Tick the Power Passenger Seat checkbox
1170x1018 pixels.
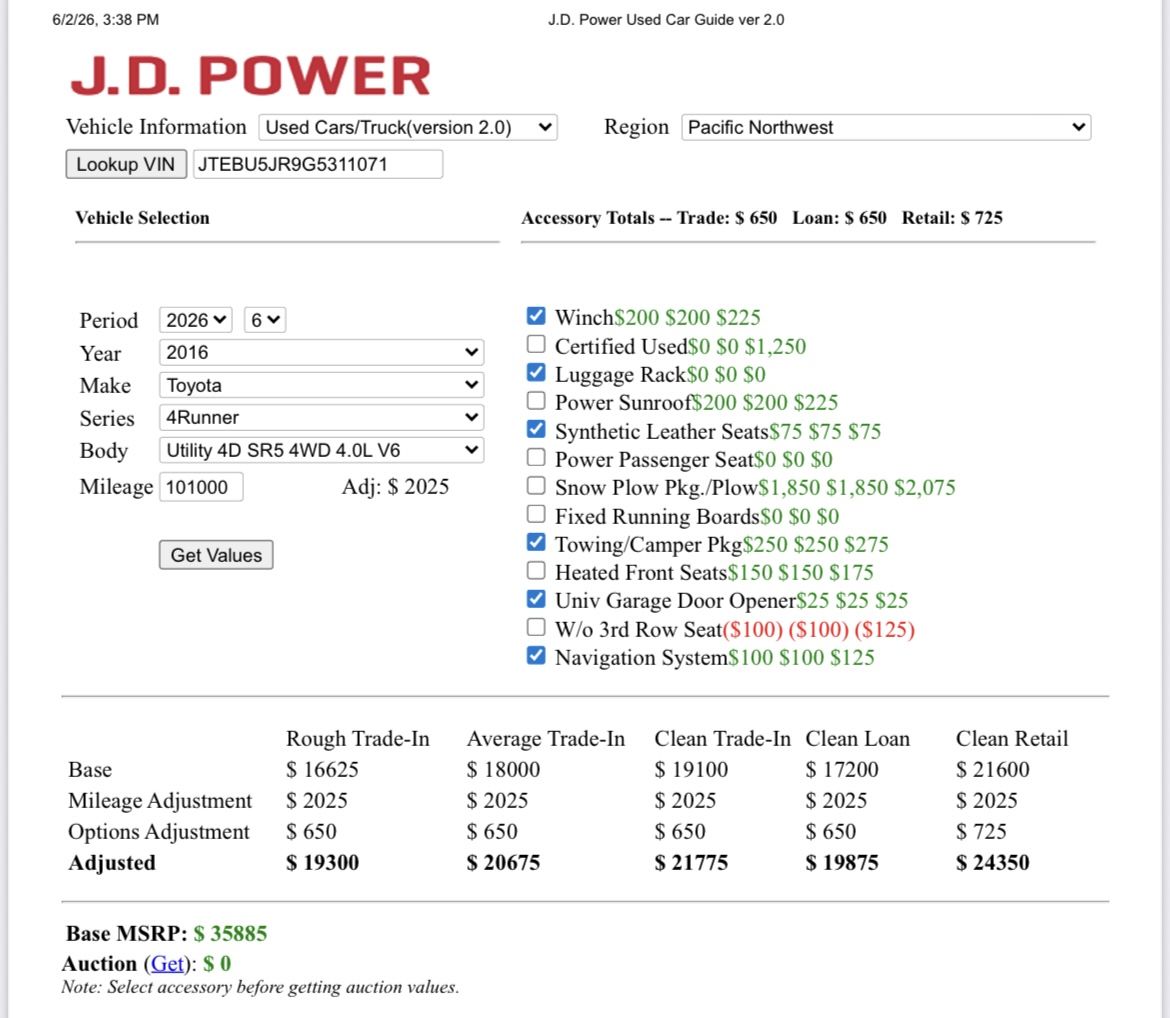(536, 458)
